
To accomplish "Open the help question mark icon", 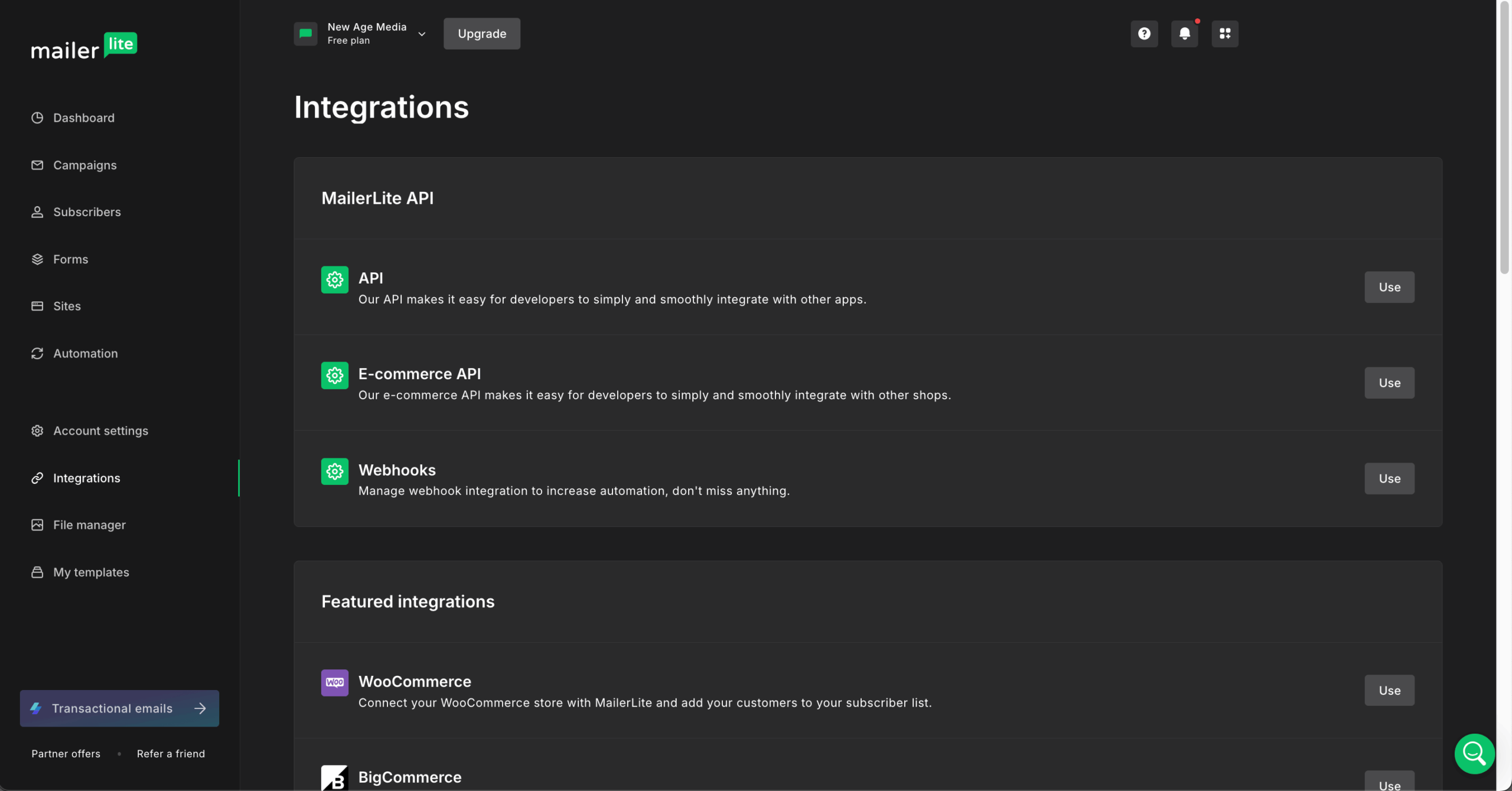I will [x=1144, y=34].
